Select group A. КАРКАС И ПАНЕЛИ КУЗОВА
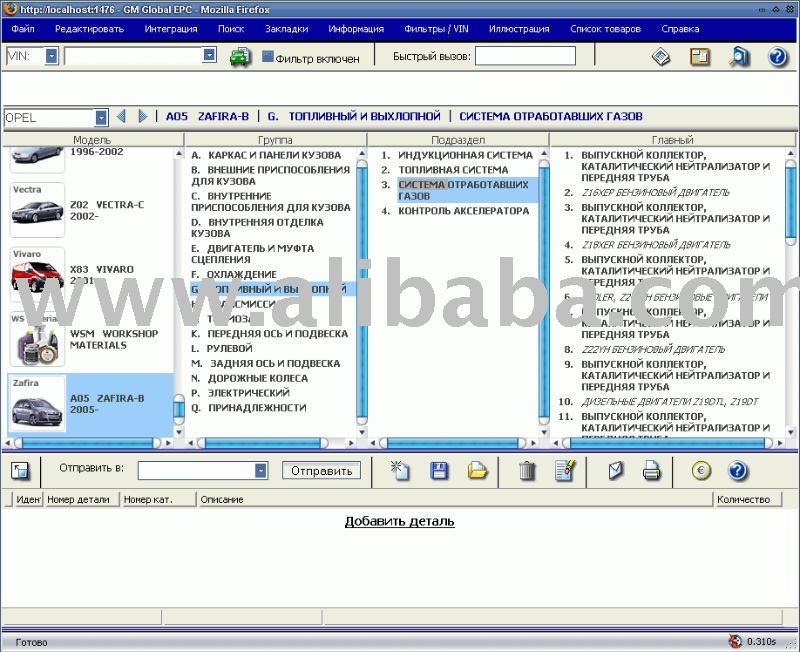Image resolution: width=800 pixels, height=652 pixels. (266, 155)
